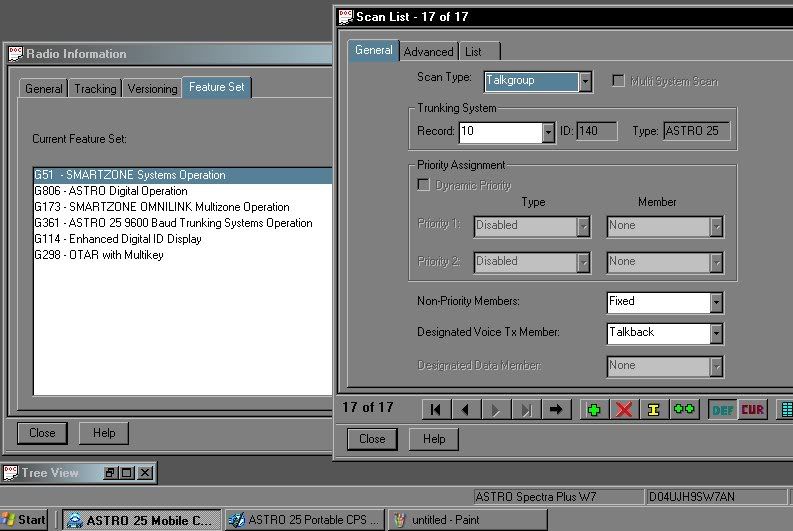The height and width of the screenshot is (531, 793).
Task: Open Radio Information Tracking tab
Action: (x=95, y=88)
